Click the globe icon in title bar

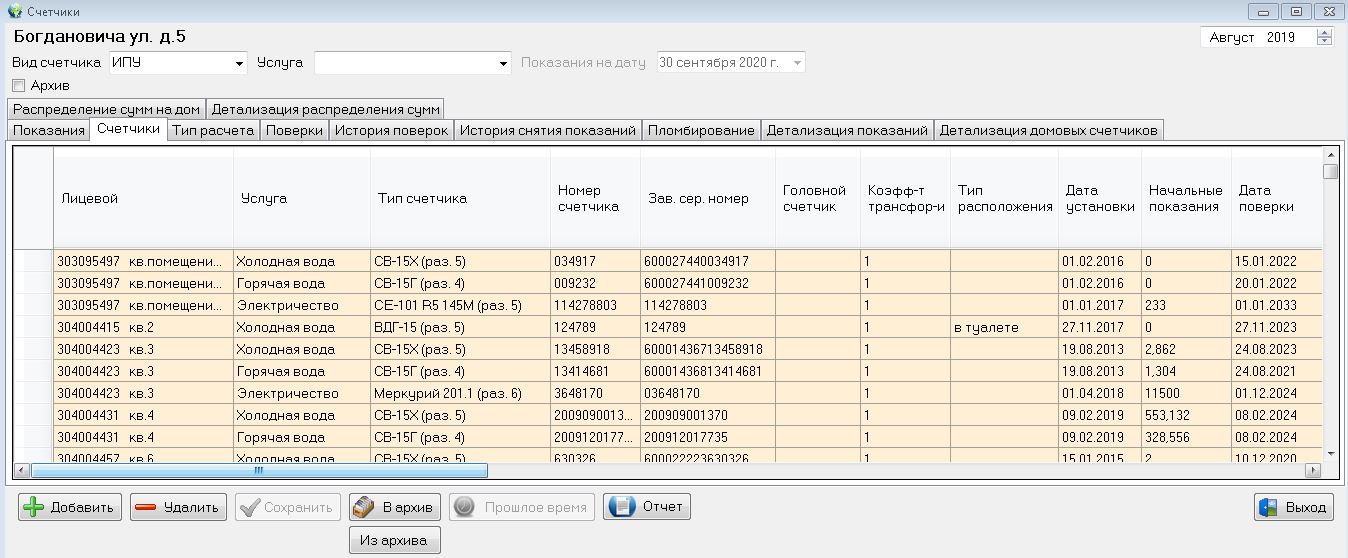13,11
